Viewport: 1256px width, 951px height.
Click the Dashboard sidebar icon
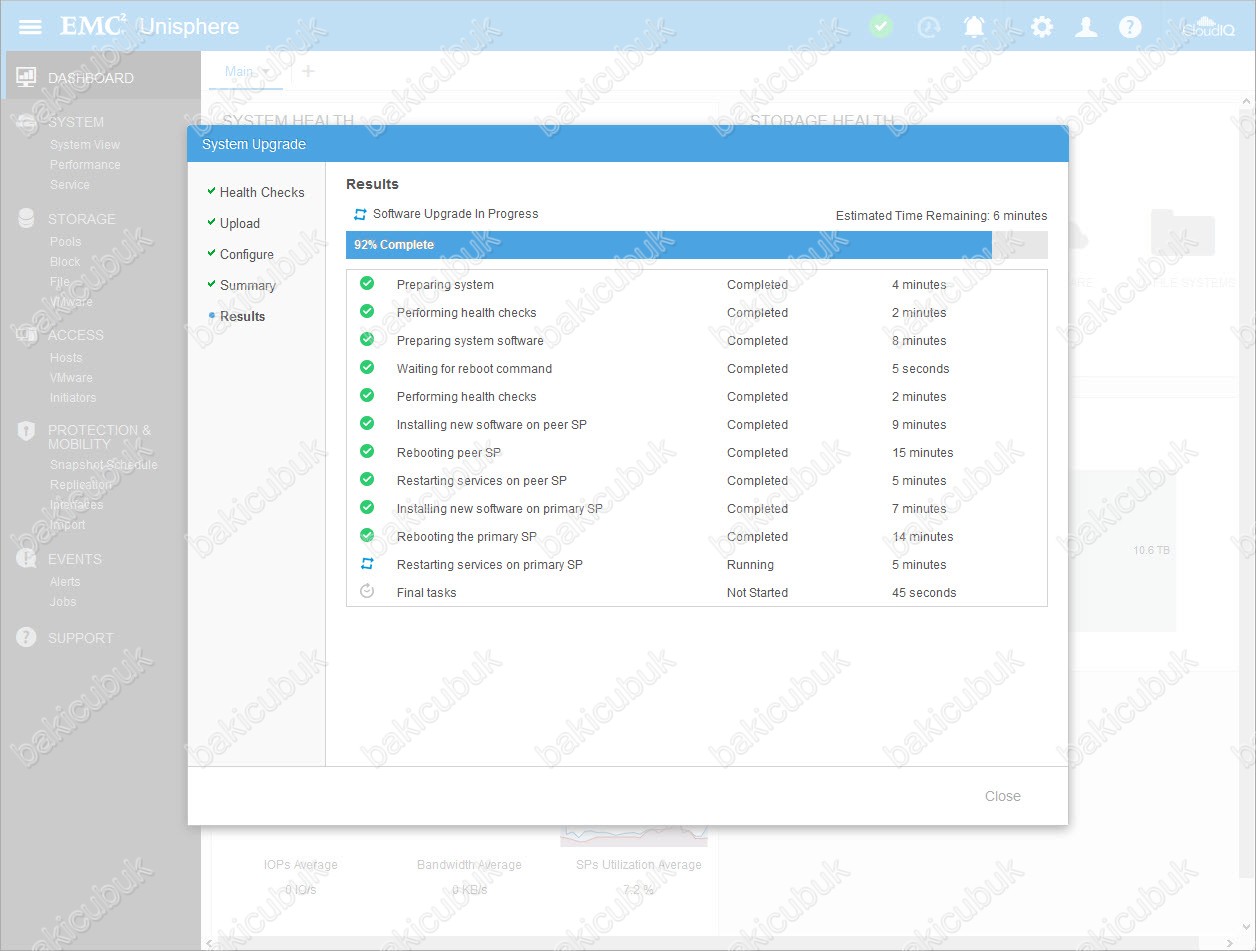pos(26,77)
